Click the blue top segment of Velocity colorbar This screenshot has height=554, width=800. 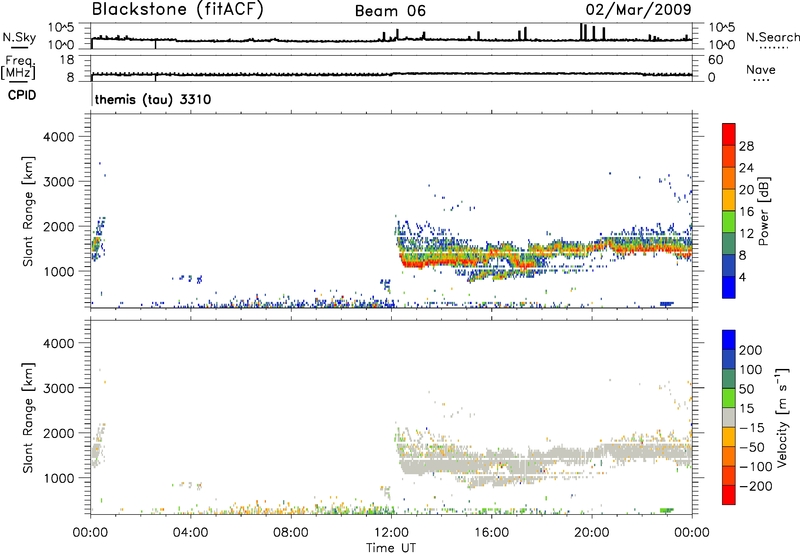[x=729, y=340]
